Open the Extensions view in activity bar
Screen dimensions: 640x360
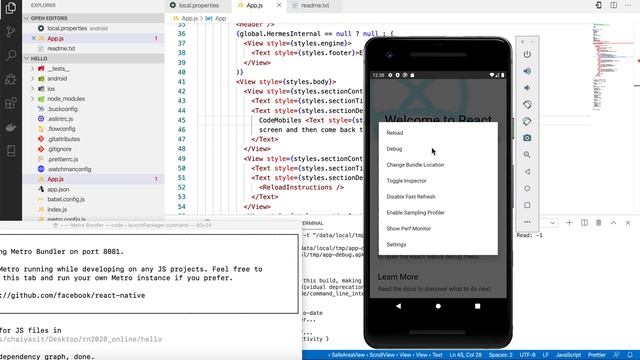11,103
